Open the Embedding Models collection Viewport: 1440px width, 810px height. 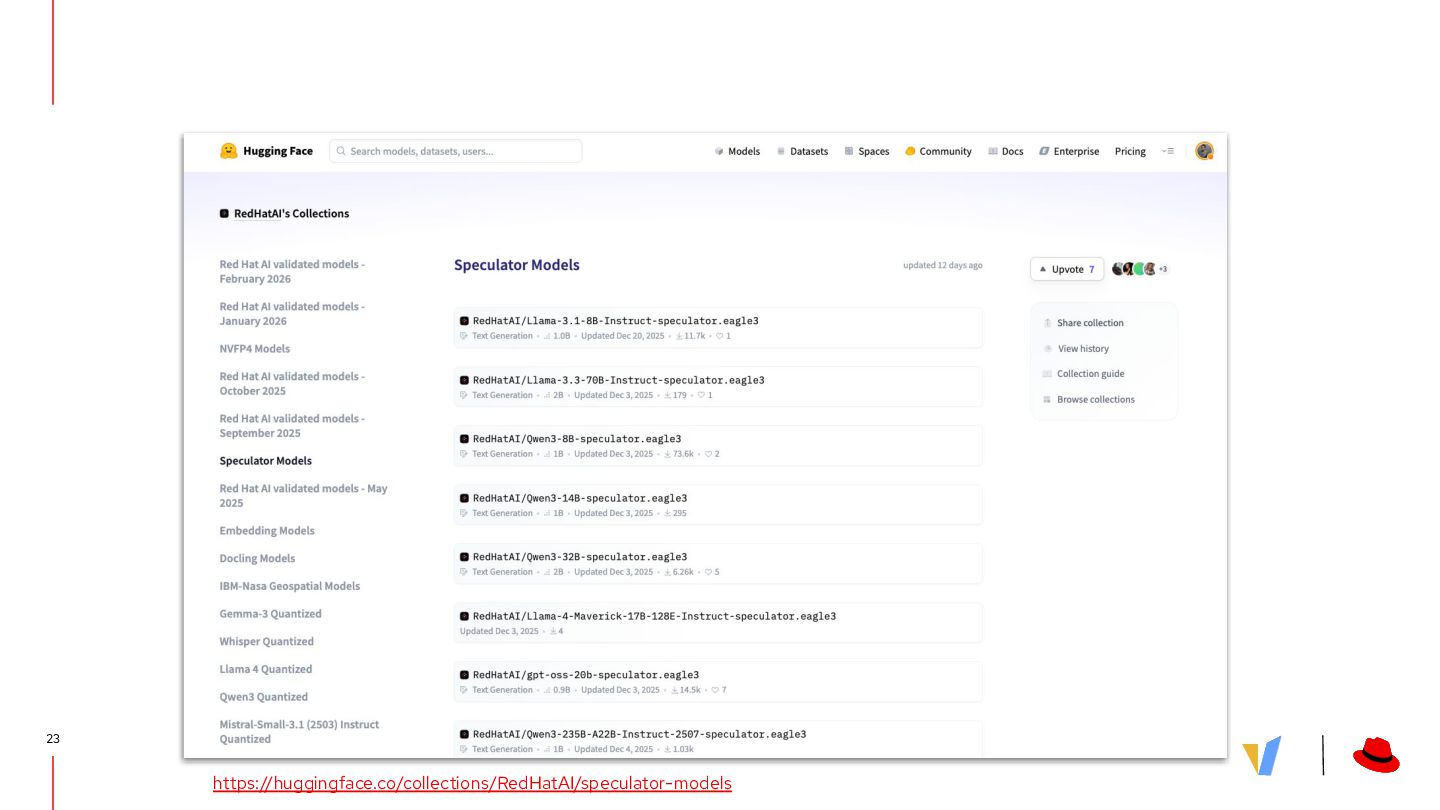[x=267, y=531]
